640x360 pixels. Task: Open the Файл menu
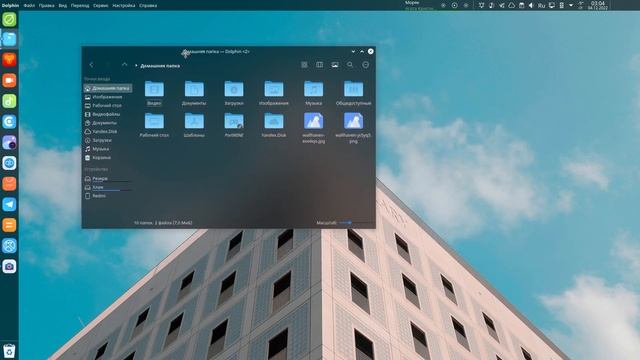pyautogui.click(x=29, y=6)
